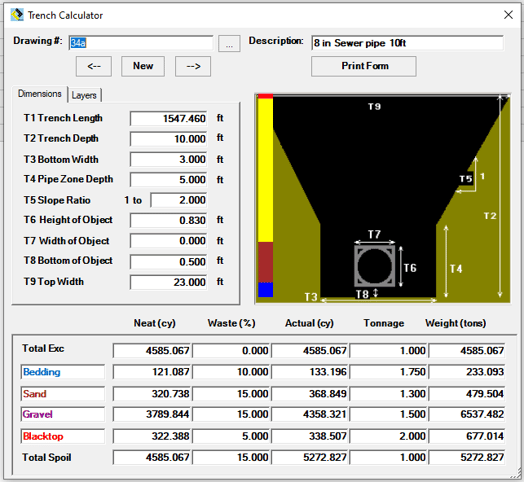Click the T9 Top Width field
The width and height of the screenshot is (524, 482).
click(168, 282)
